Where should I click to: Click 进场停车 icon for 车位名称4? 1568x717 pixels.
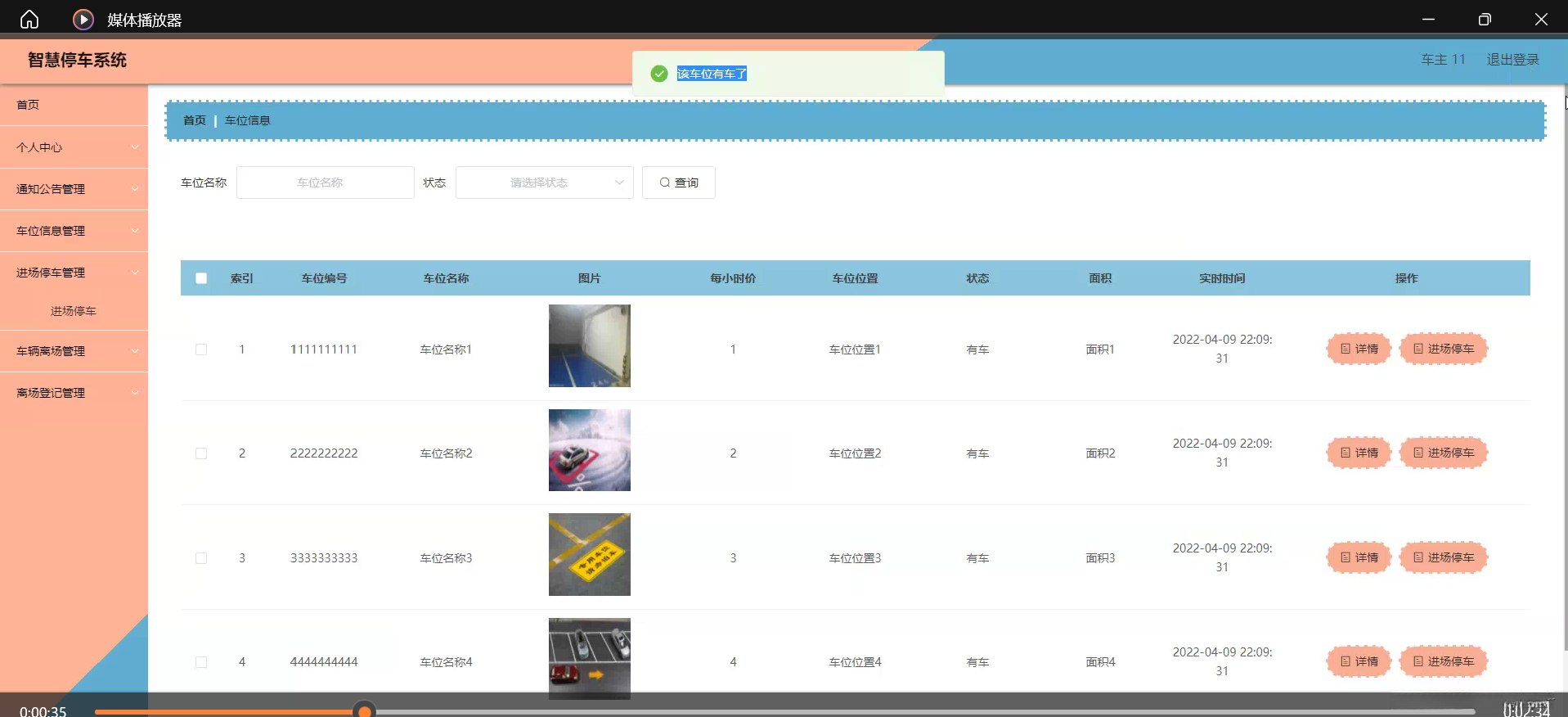coord(1418,661)
